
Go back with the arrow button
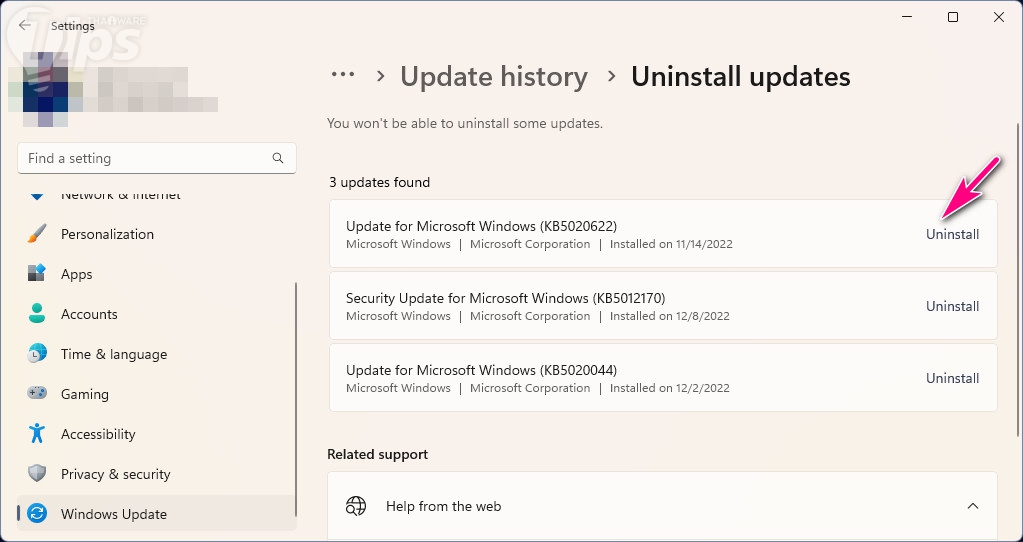[x=25, y=25]
